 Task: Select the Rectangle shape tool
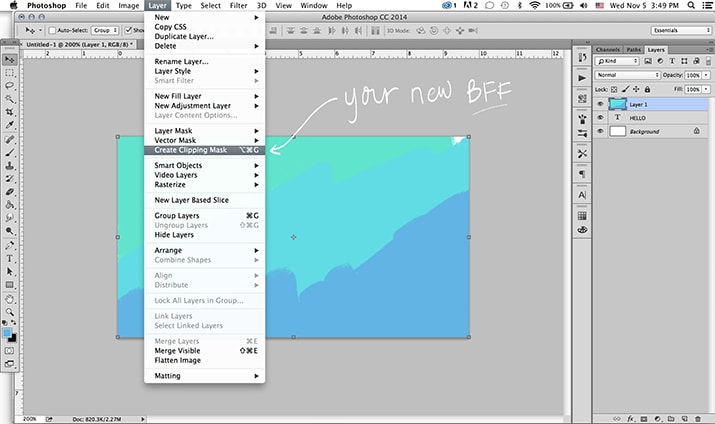(x=10, y=285)
